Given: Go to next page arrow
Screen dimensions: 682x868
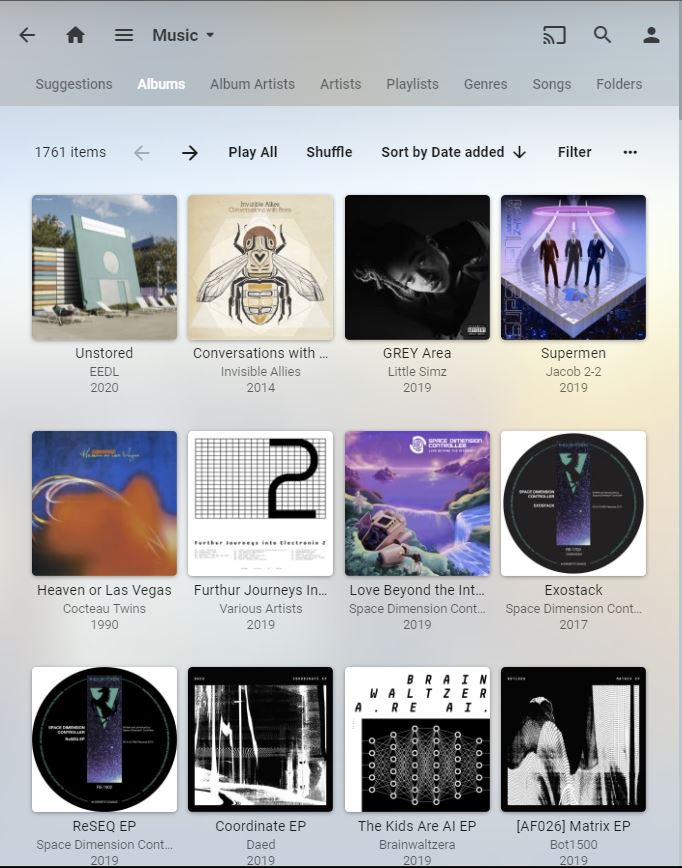Looking at the screenshot, I should coord(190,153).
